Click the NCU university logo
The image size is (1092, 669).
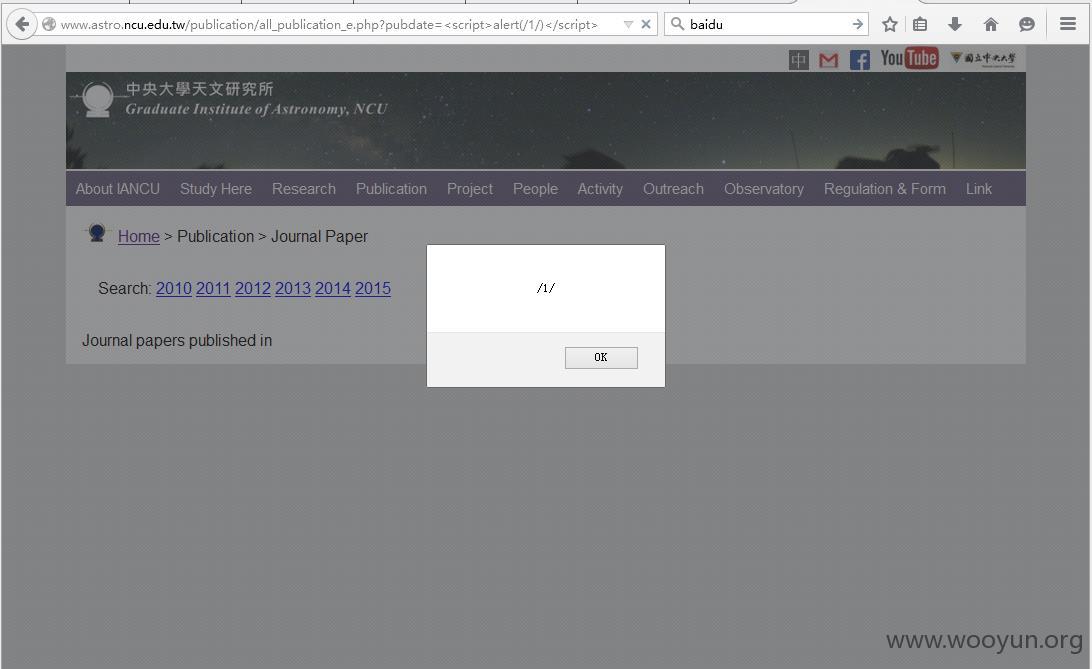(983, 58)
